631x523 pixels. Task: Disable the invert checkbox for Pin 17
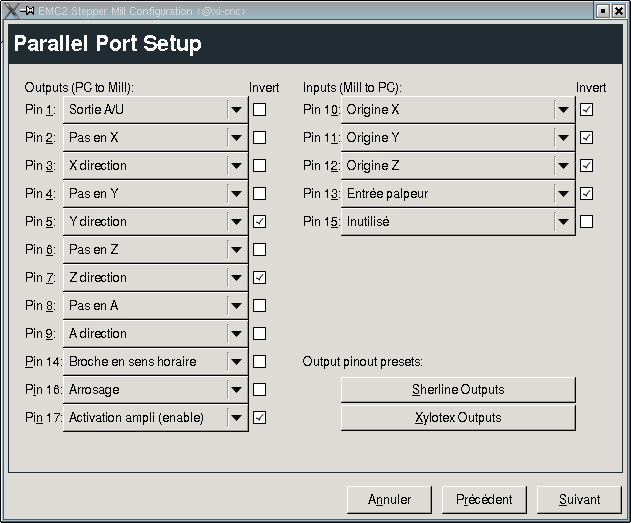260,418
